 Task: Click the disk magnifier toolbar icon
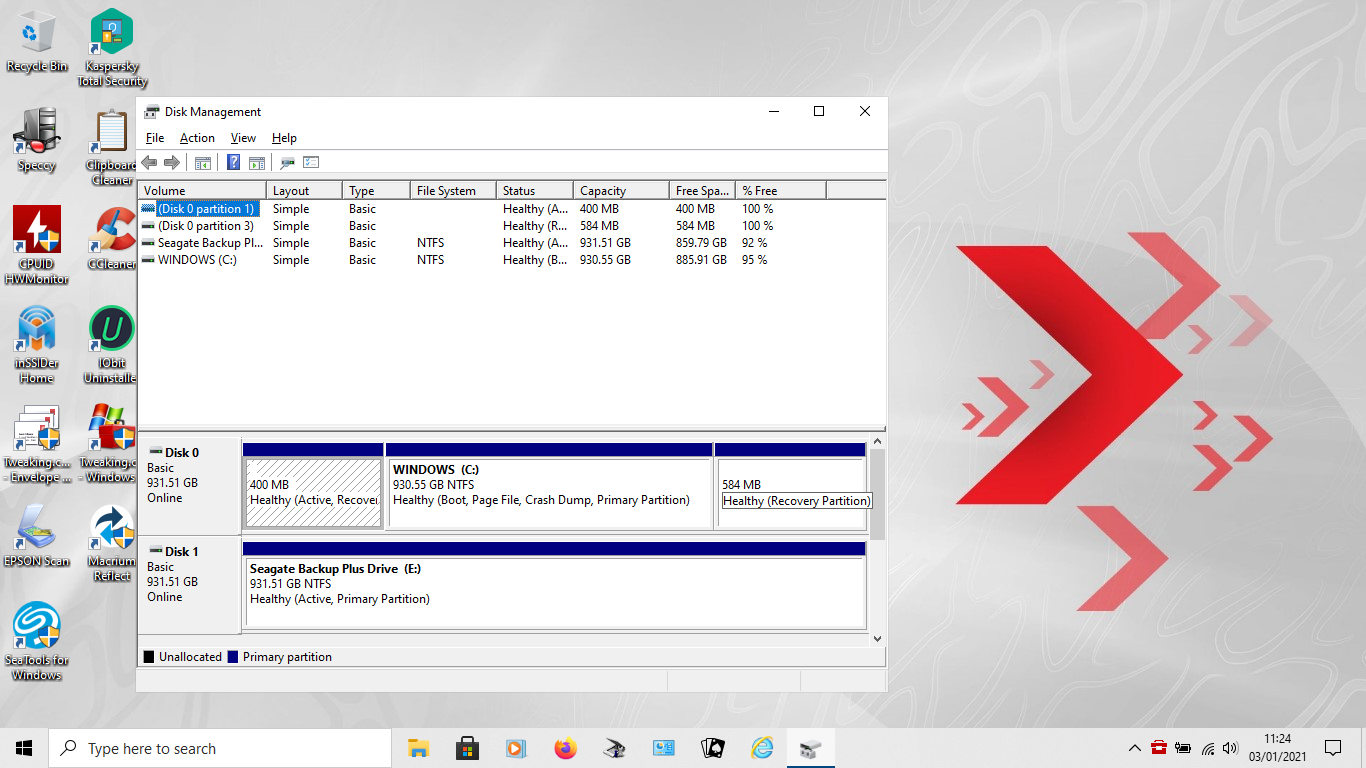[x=287, y=162]
